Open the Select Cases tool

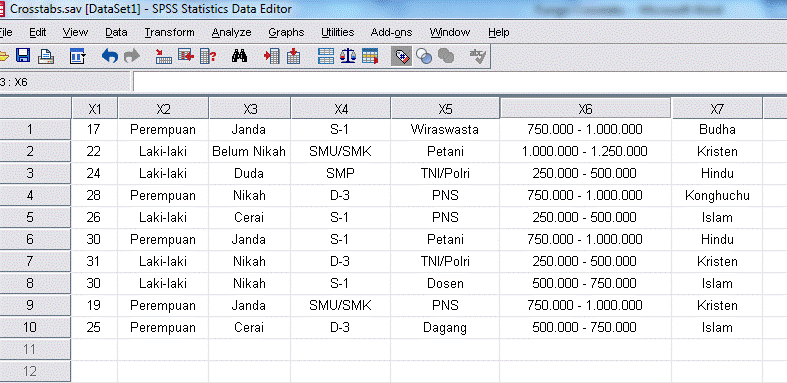[x=370, y=56]
